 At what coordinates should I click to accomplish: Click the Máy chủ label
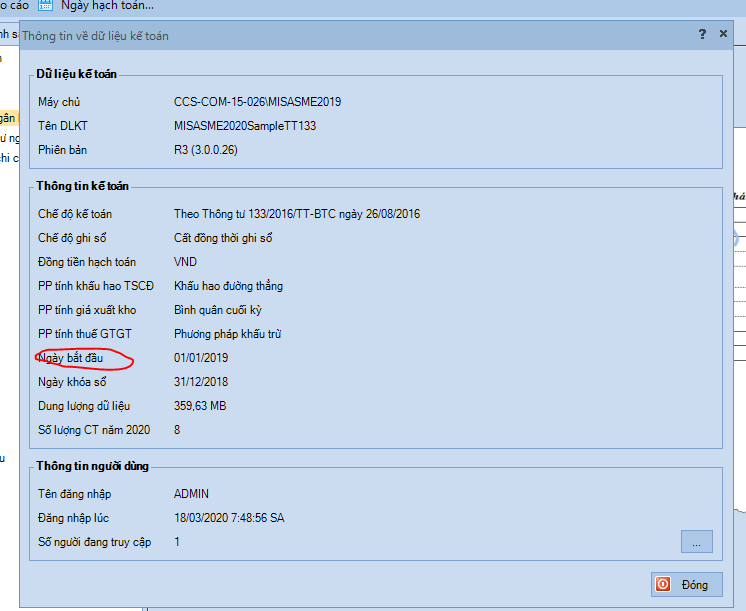coord(59,102)
